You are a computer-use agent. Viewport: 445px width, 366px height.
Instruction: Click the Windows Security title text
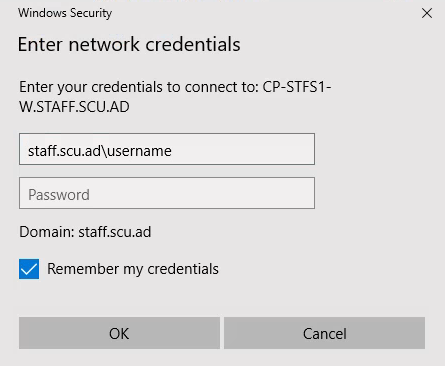coord(65,13)
